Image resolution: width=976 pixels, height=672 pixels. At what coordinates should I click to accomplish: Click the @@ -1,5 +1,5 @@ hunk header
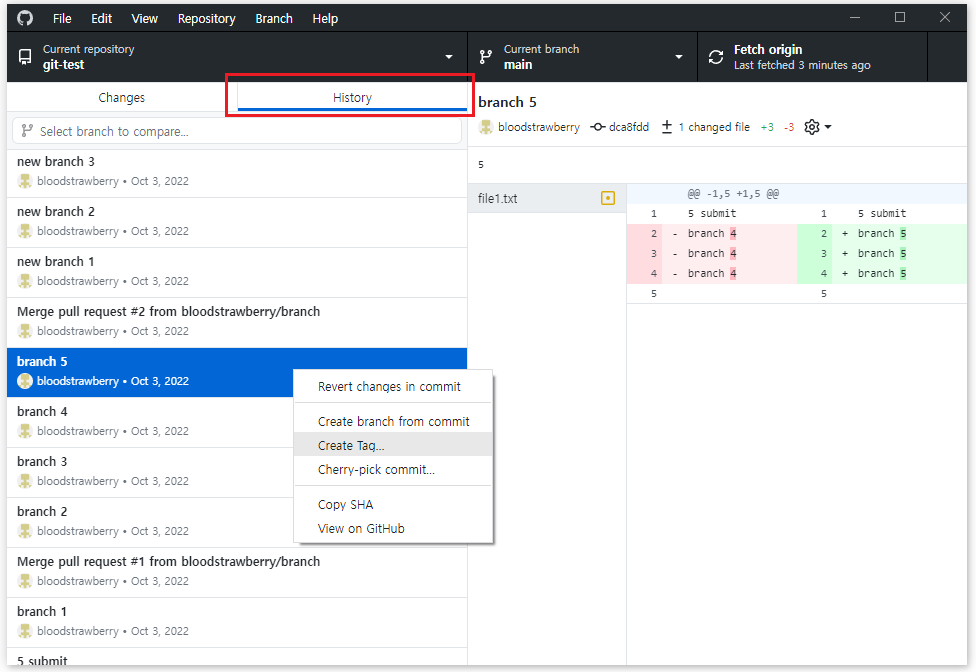733,194
